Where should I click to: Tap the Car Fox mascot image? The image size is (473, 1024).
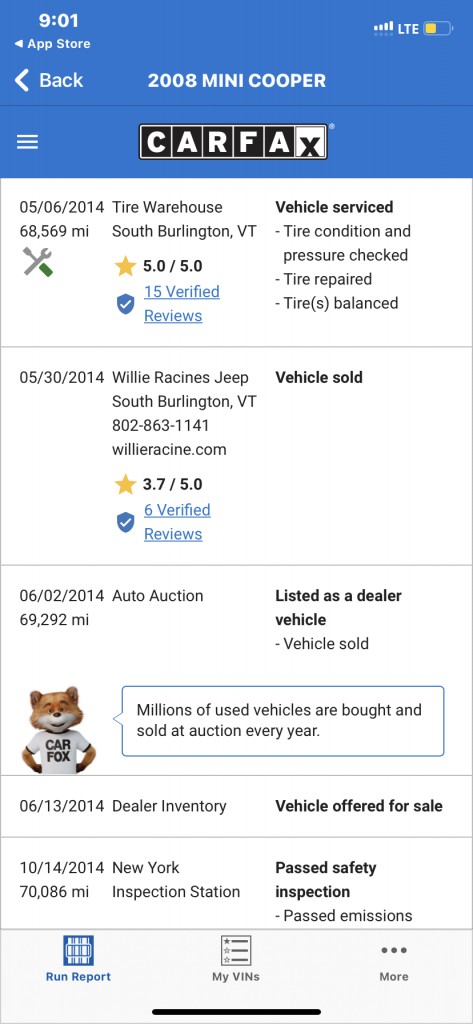point(58,729)
